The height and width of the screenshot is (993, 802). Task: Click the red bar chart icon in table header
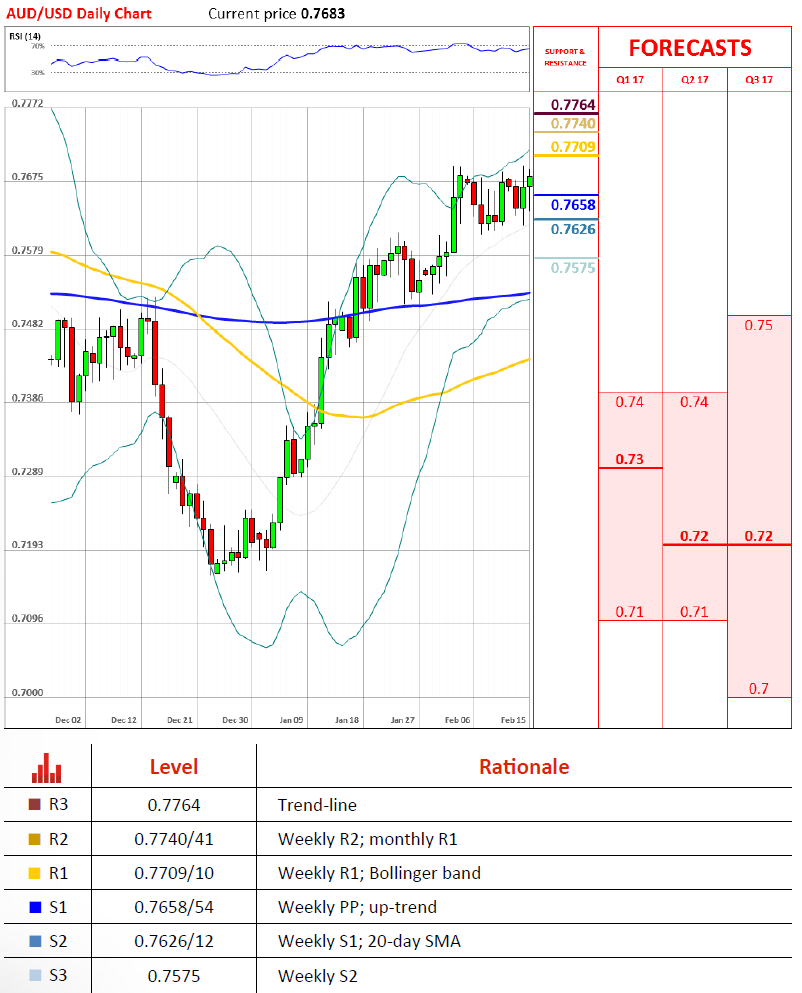pyautogui.click(x=46, y=768)
